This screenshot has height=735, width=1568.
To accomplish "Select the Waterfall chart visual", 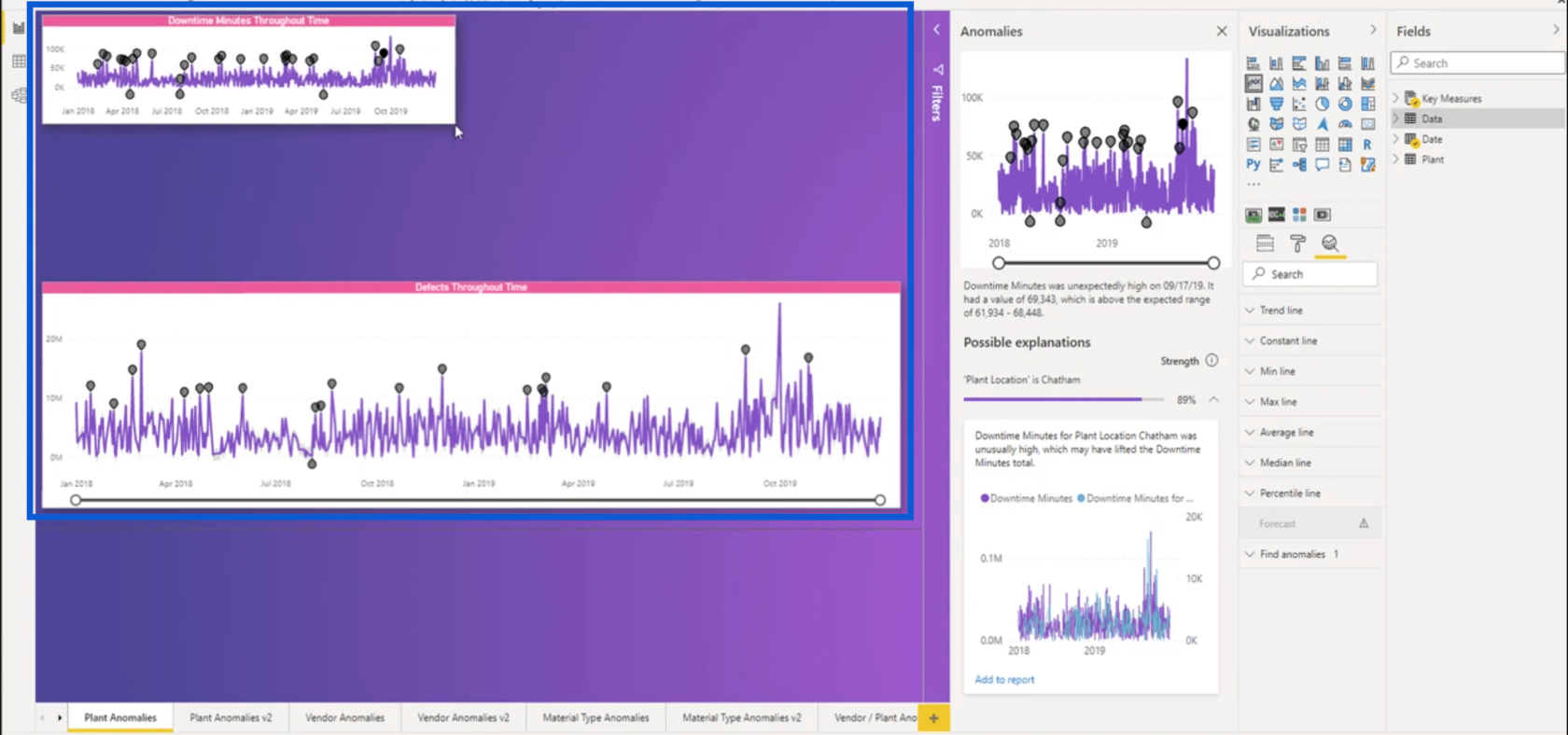I will [1253, 104].
